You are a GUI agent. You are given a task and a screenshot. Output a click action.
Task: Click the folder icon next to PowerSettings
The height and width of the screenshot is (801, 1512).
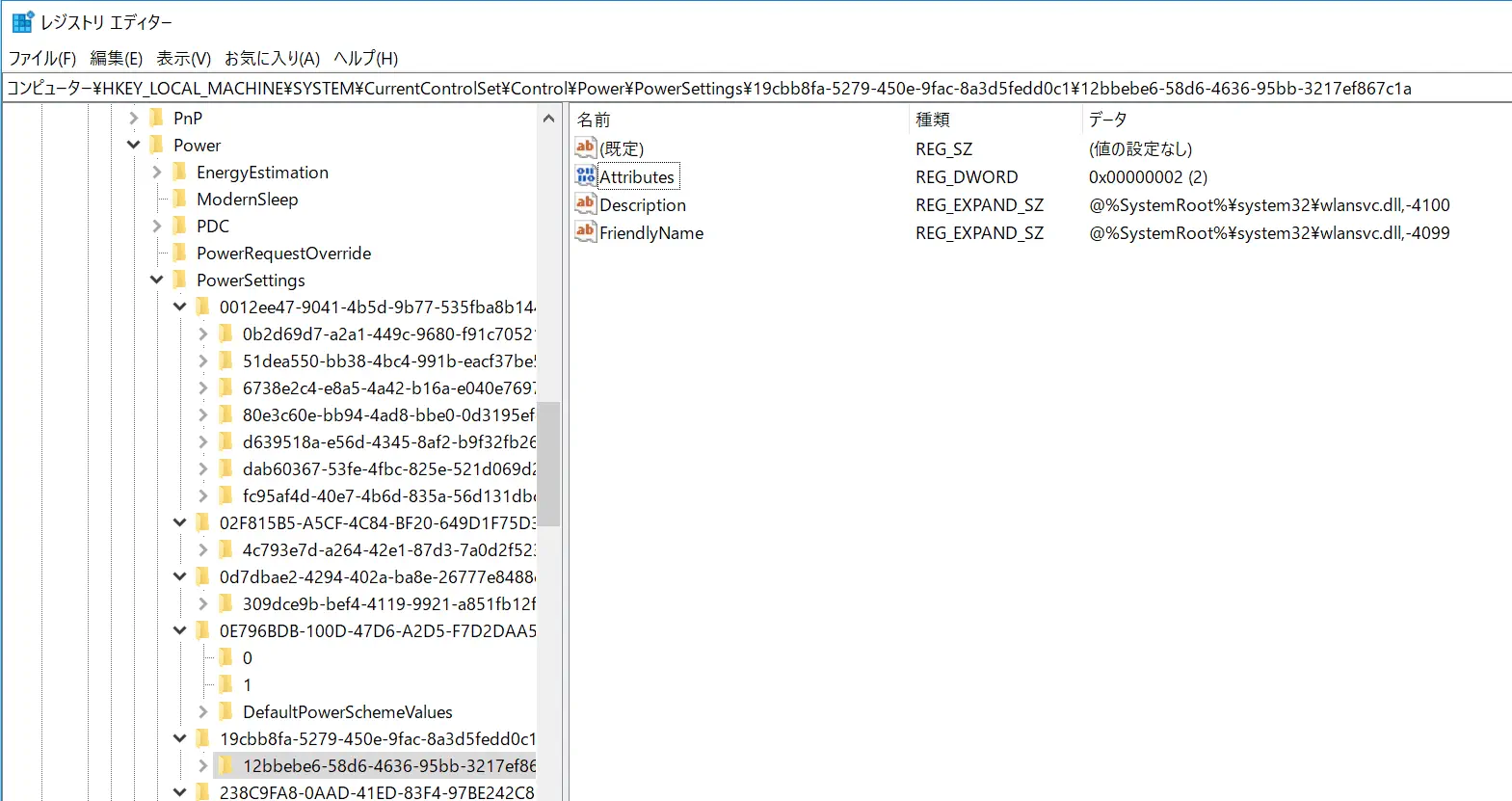[179, 280]
